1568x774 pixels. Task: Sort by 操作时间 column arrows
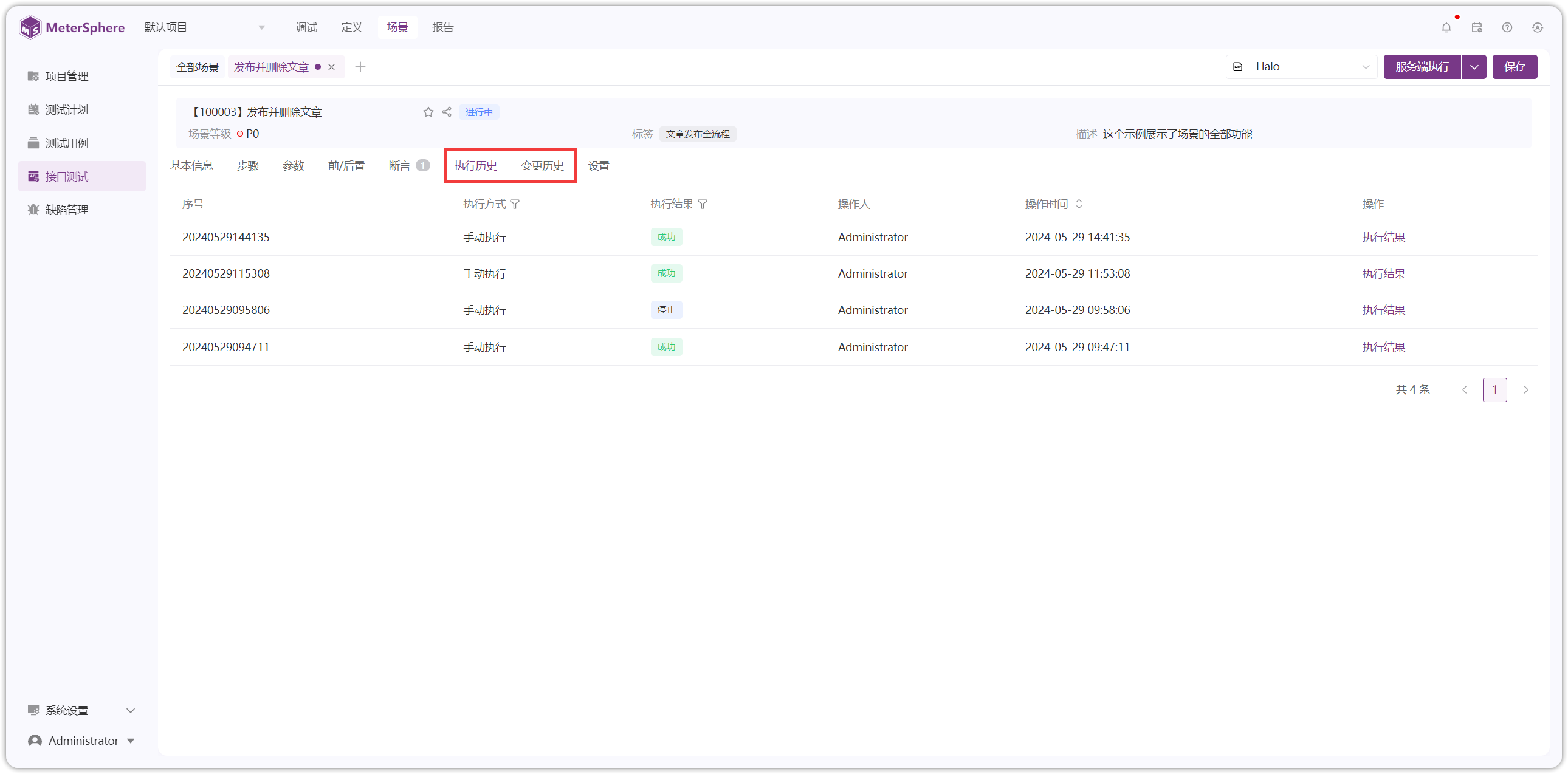click(x=1079, y=204)
